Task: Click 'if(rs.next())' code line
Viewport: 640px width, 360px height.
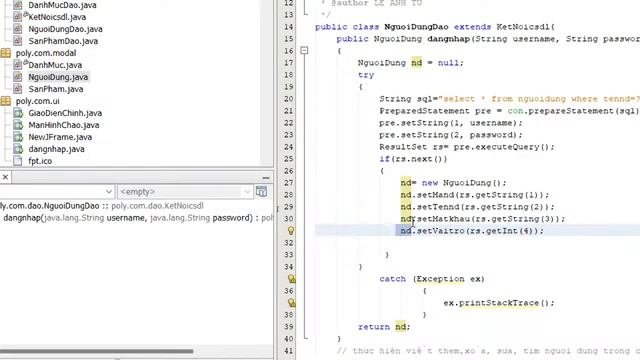Action: point(413,159)
